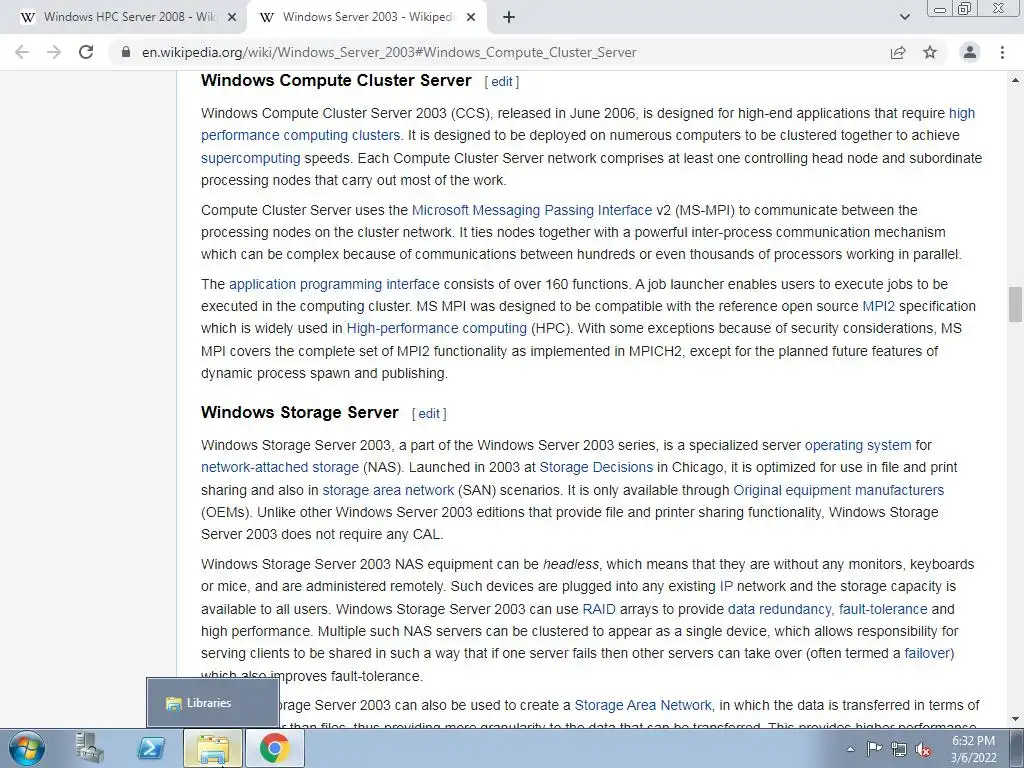Select the Windows Server 2003 tab
Viewport: 1024px width, 768px height.
(367, 18)
